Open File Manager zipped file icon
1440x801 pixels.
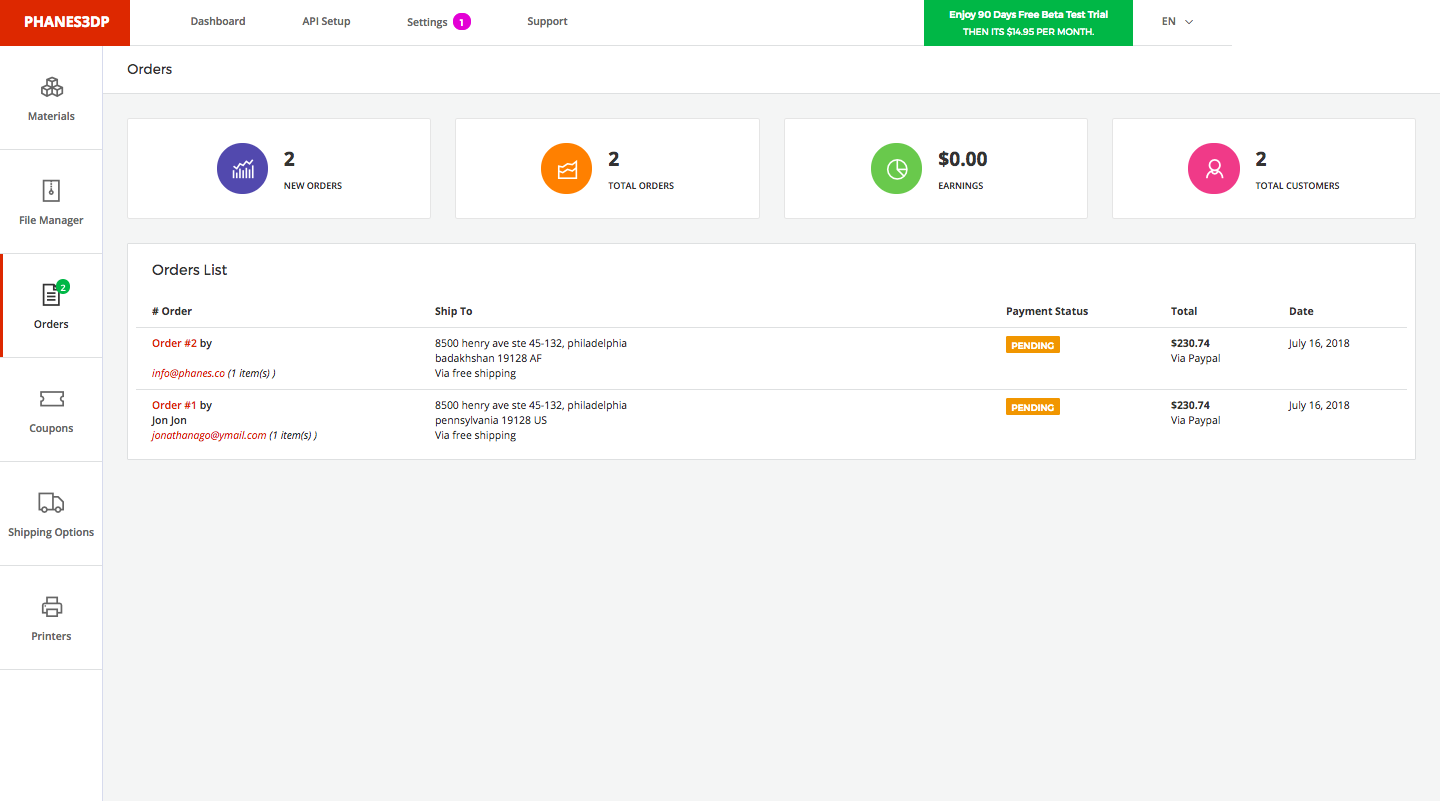[x=51, y=191]
